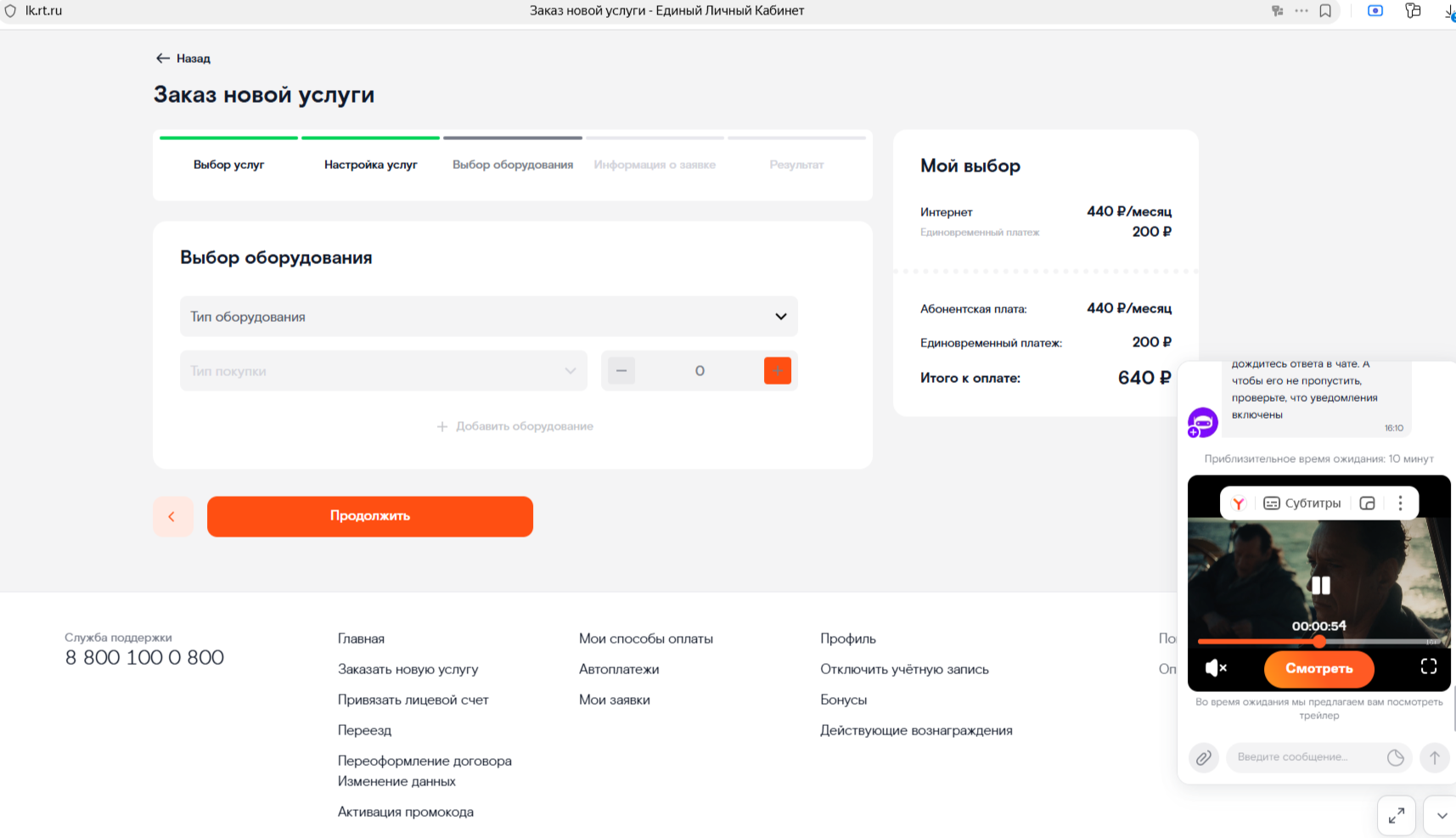Toggle video subtitles (Субтитры)
The image size is (1456, 838).
(x=1301, y=503)
